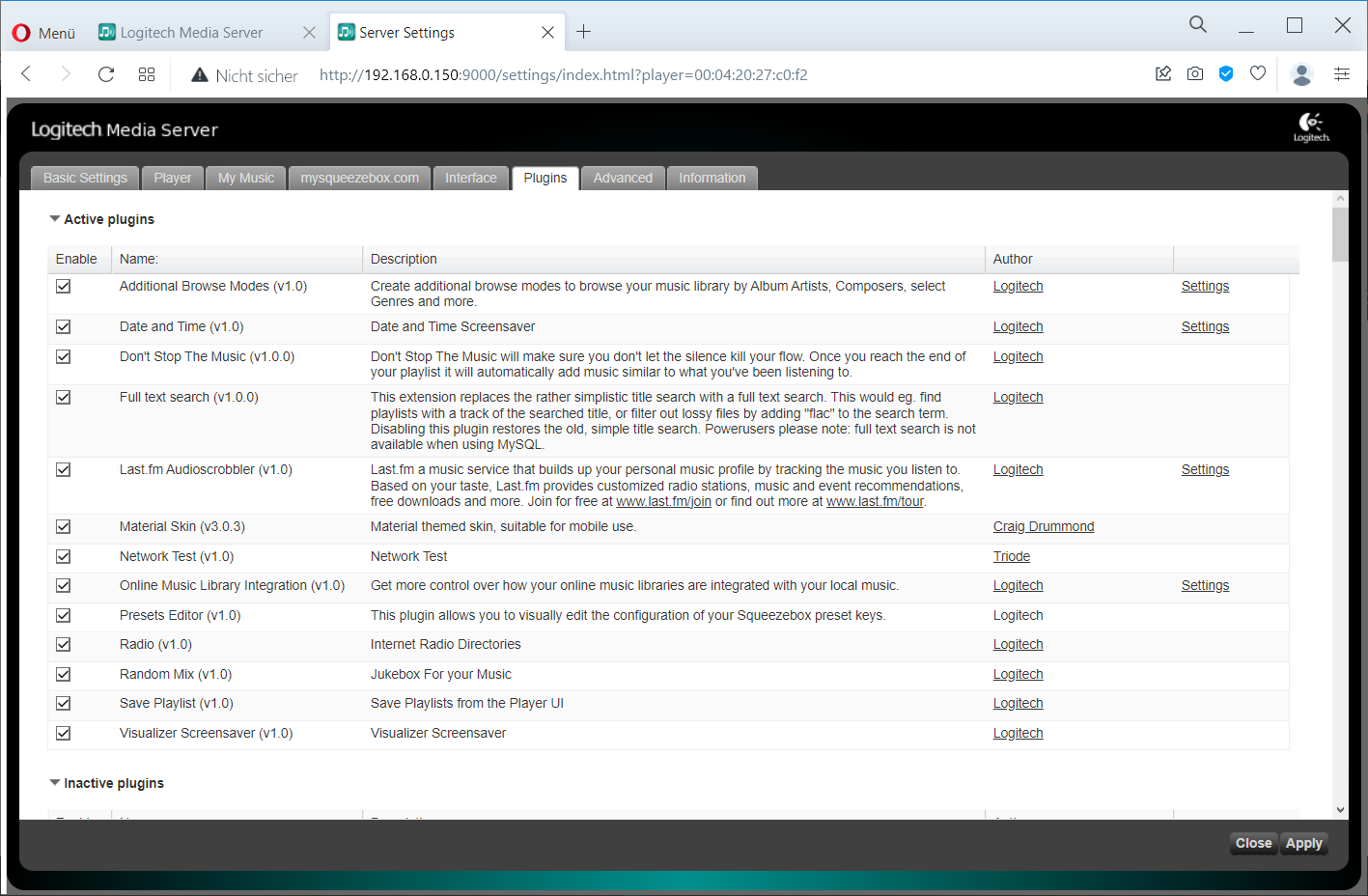Click the Apply button
1368x896 pixels.
[1304, 843]
